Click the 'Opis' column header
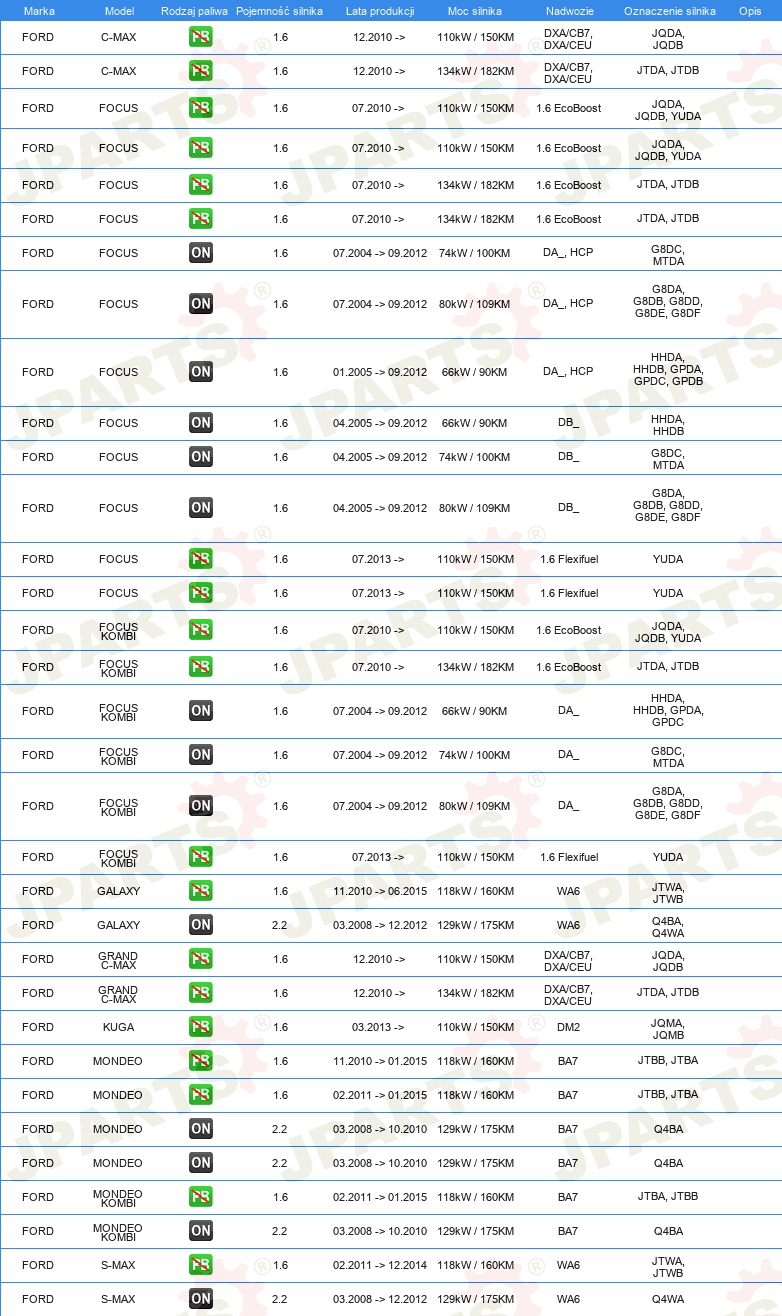Screen dimensions: 782x1316 coord(750,11)
